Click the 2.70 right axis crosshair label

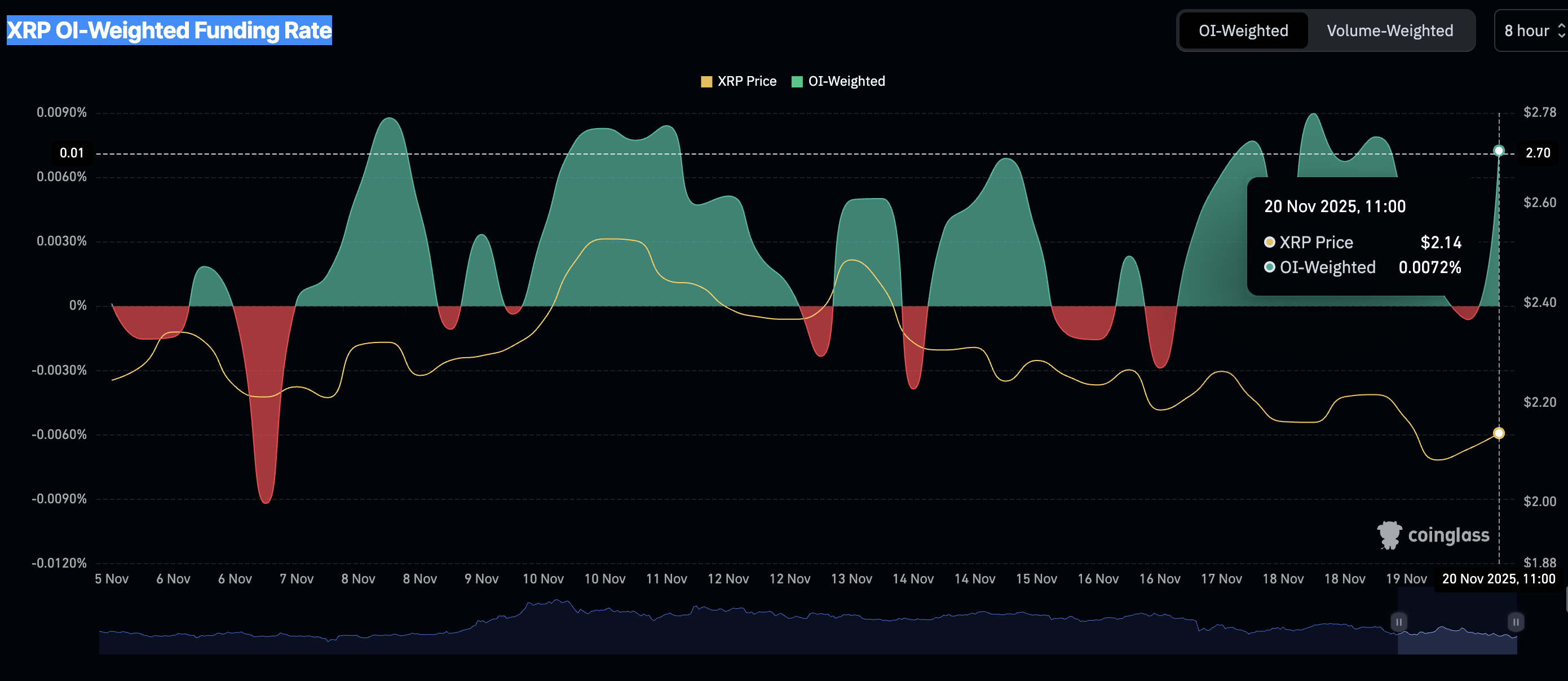point(1538,153)
